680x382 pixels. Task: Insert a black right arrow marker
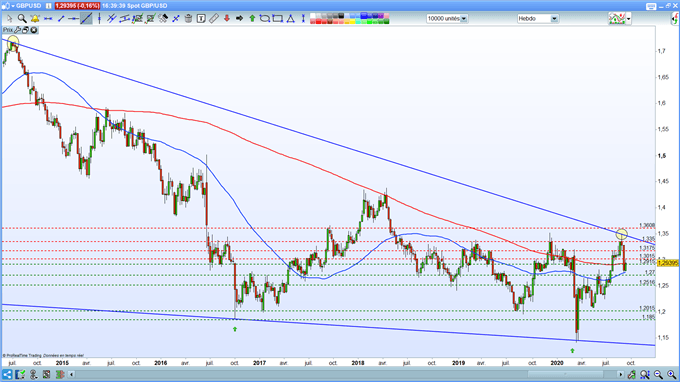239,19
